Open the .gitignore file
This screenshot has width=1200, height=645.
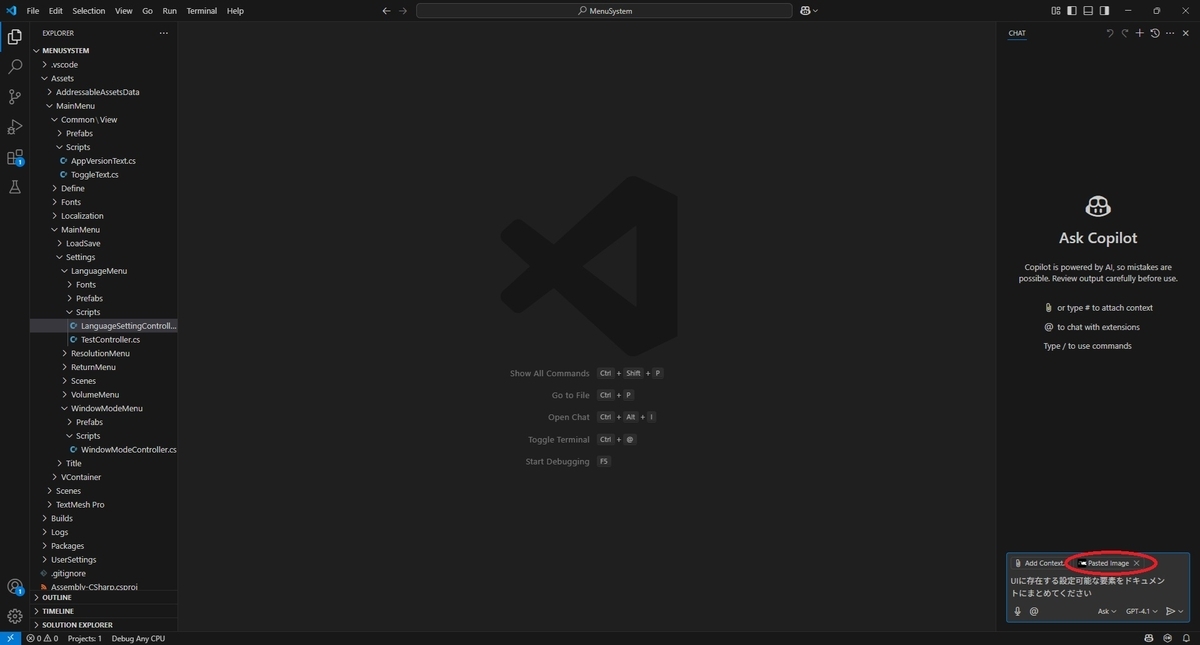coord(104,574)
